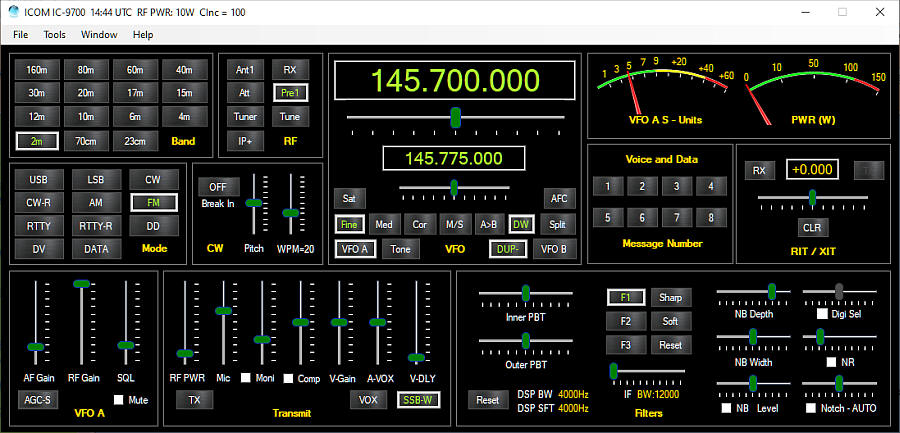Switch to VFO B
Viewport: 900px width, 433px height.
pos(553,250)
